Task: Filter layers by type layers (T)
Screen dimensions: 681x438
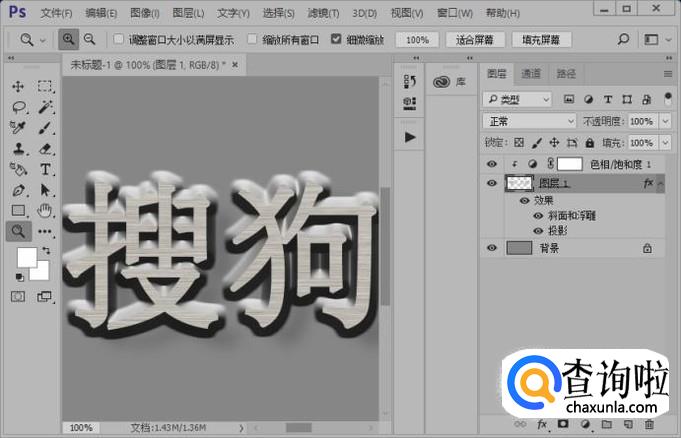Action: [x=608, y=100]
